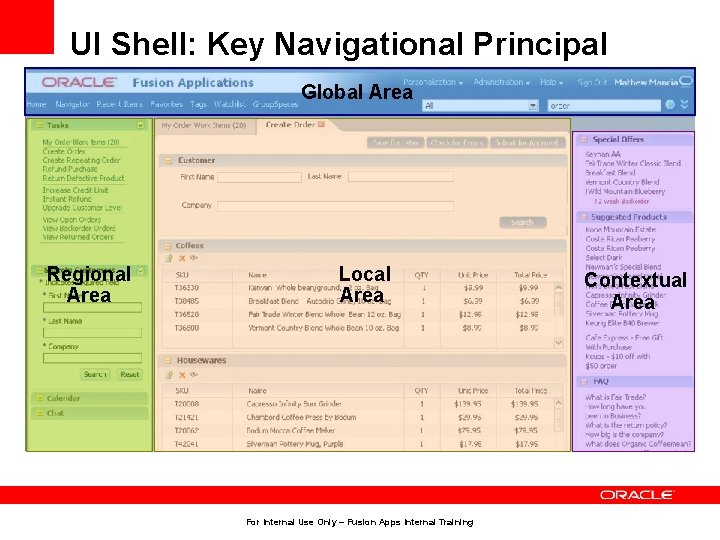Click the round search go icon
Screen dimensions: 720x540
(x=670, y=105)
